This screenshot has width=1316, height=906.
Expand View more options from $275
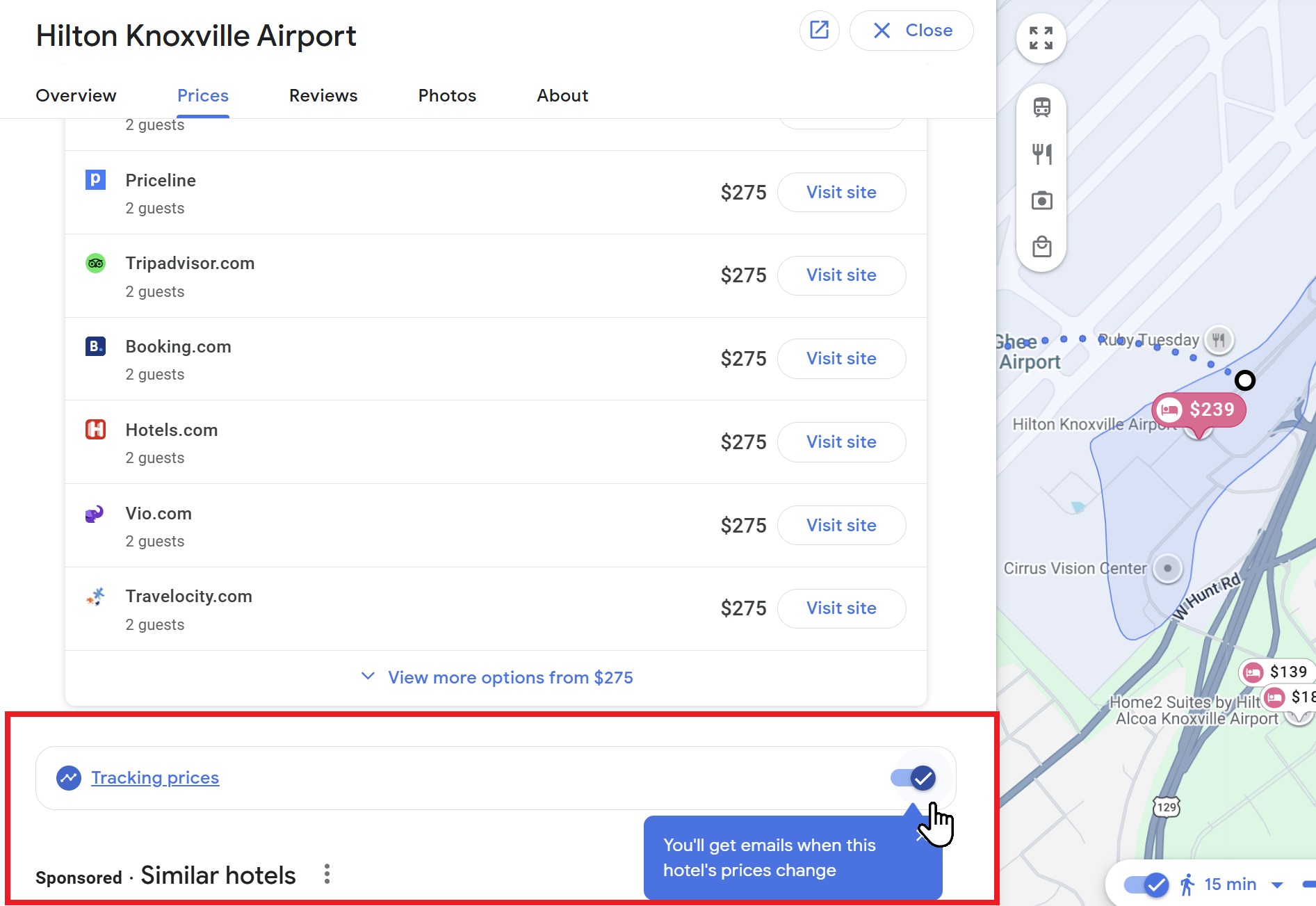pyautogui.click(x=497, y=677)
